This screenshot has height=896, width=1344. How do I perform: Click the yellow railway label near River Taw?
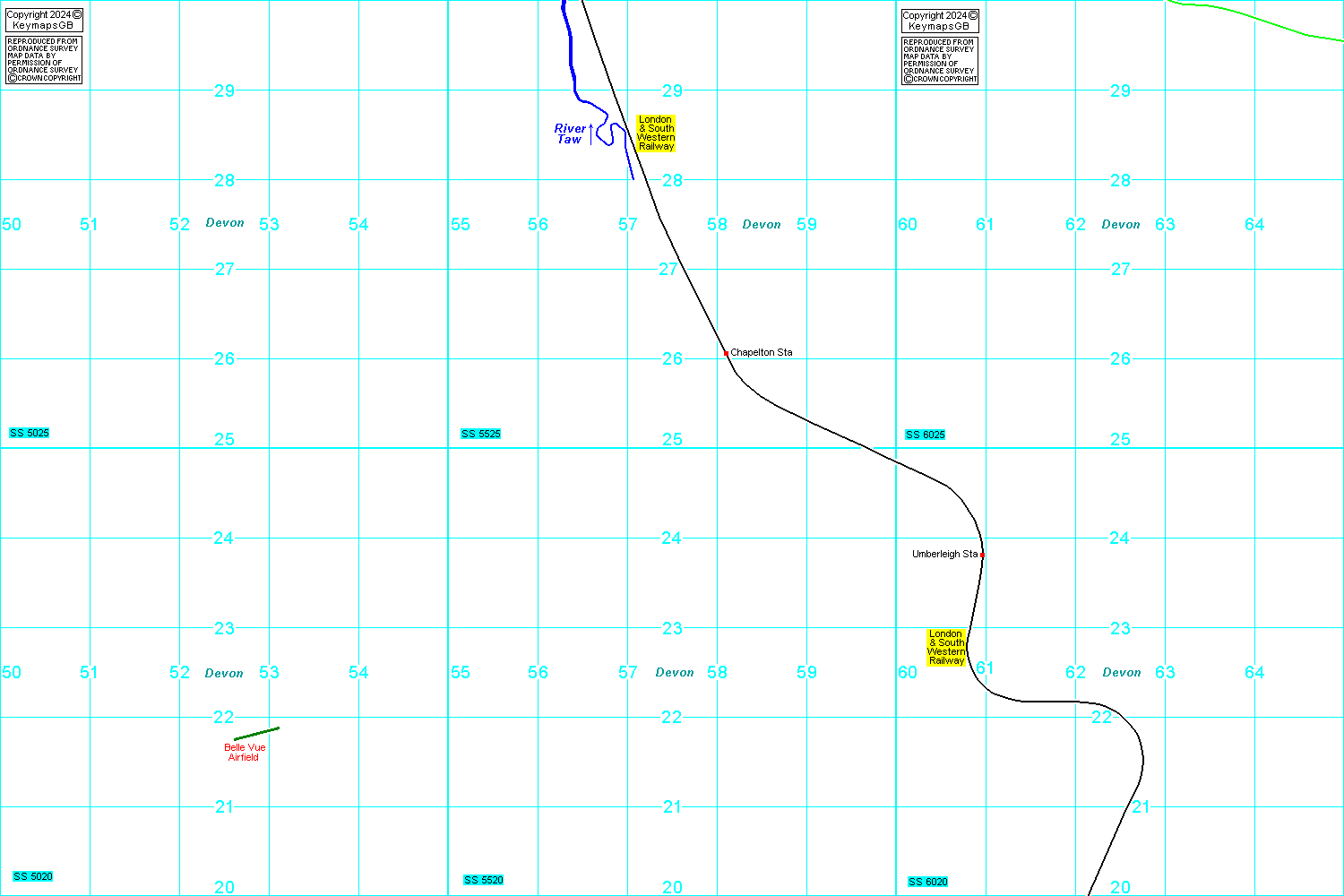pos(656,133)
